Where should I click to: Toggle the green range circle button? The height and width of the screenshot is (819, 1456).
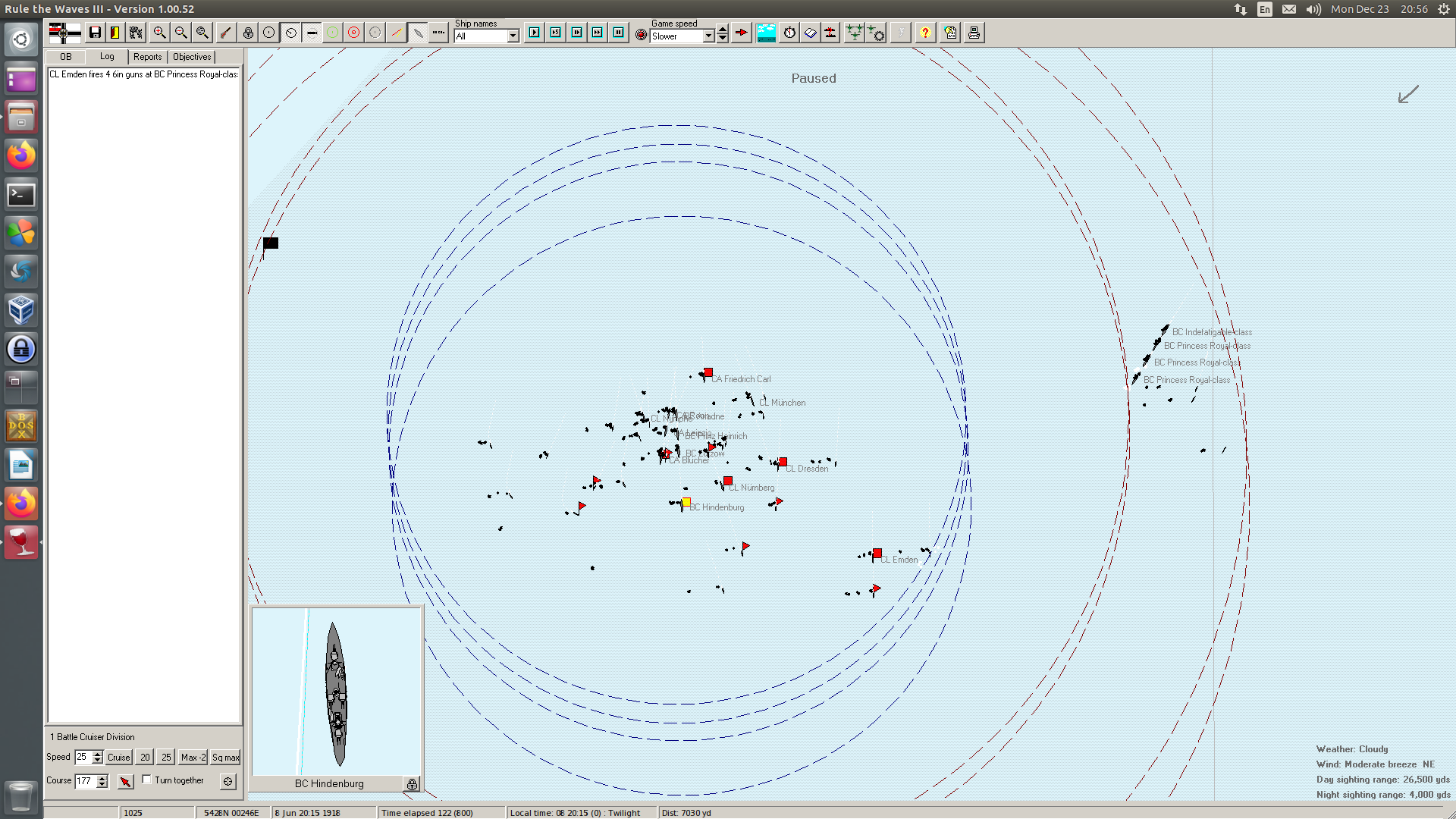(x=332, y=33)
